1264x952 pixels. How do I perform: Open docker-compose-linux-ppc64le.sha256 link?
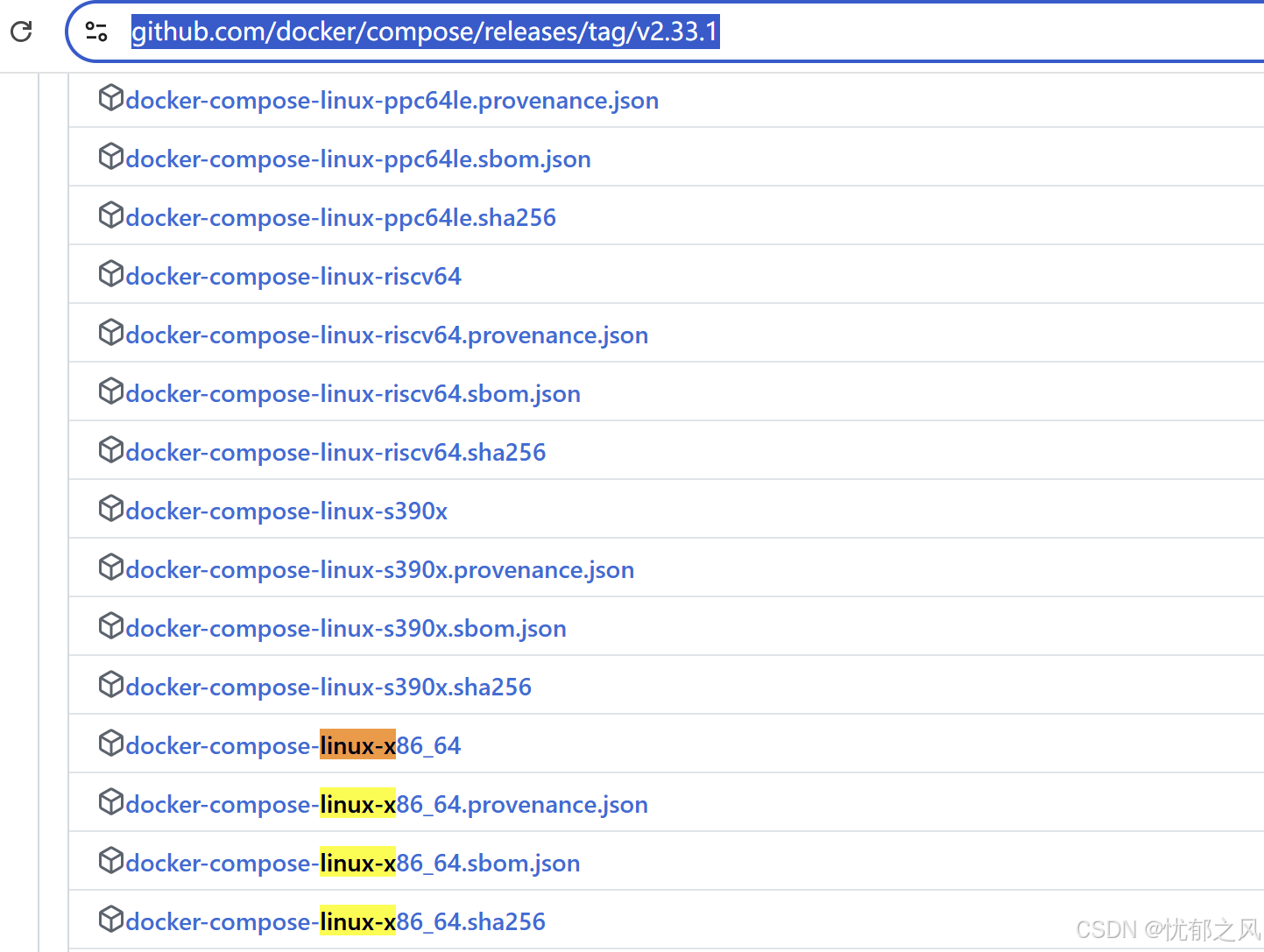[341, 218]
